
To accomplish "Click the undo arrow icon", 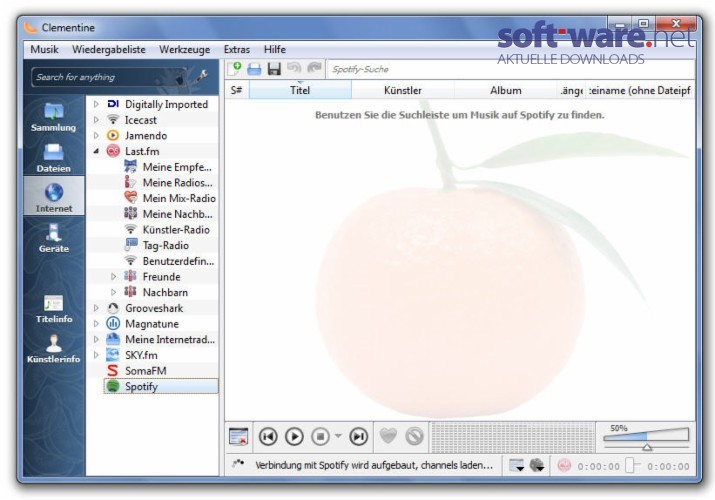I will pyautogui.click(x=294, y=69).
